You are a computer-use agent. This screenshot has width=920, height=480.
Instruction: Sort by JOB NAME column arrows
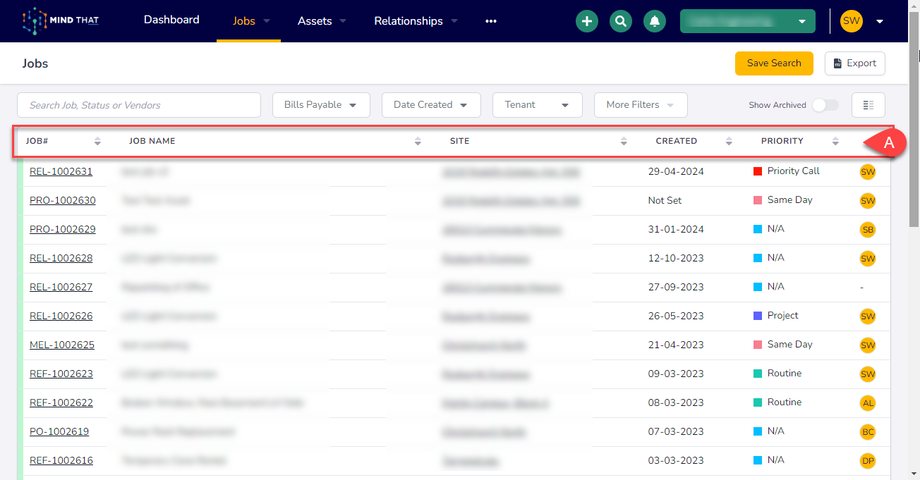(418, 141)
